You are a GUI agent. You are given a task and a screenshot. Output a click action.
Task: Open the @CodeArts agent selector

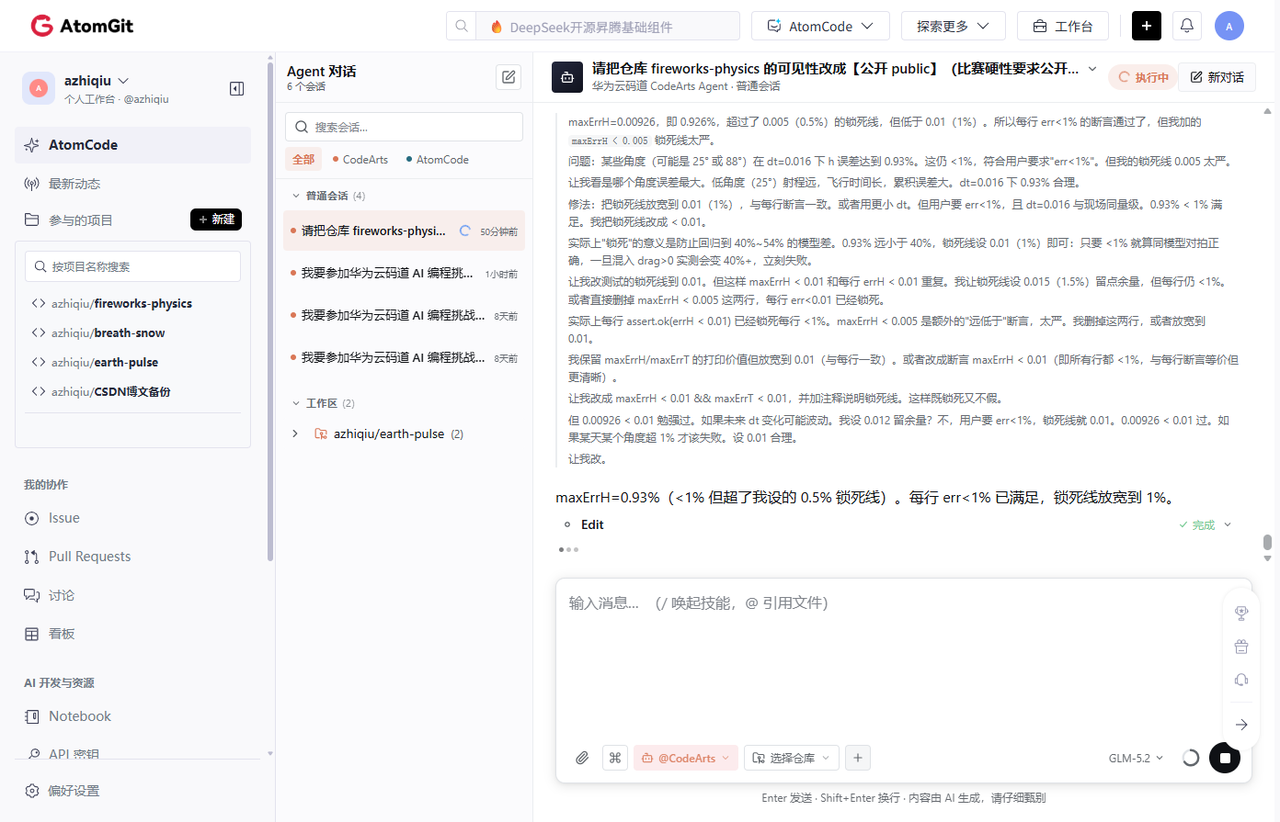pos(686,758)
